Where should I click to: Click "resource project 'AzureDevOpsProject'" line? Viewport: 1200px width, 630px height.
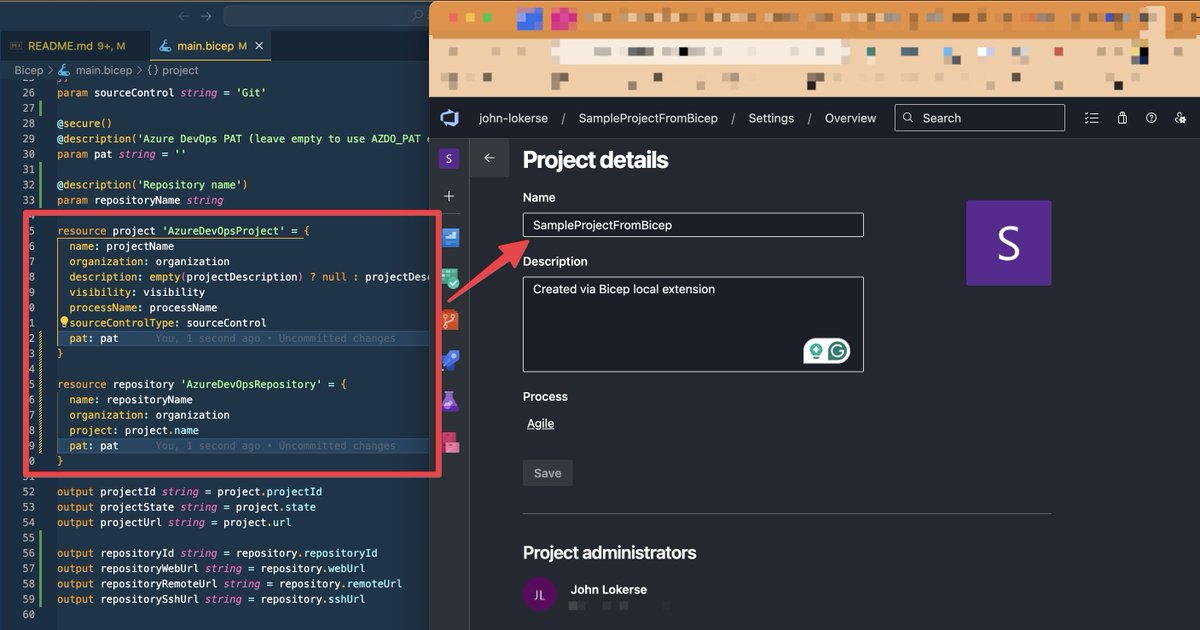(x=183, y=231)
